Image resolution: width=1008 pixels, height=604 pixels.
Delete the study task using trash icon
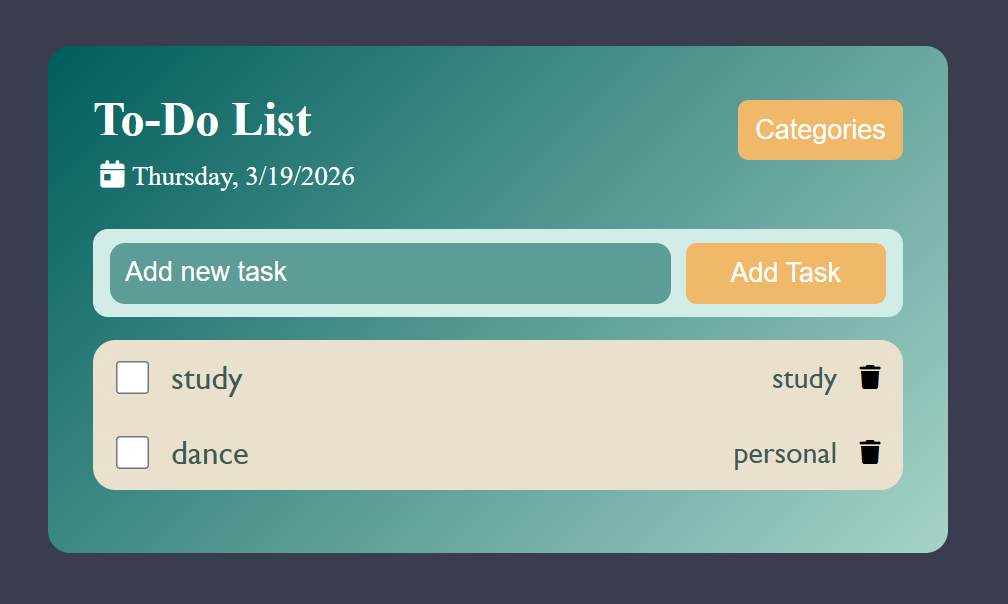[x=870, y=377]
